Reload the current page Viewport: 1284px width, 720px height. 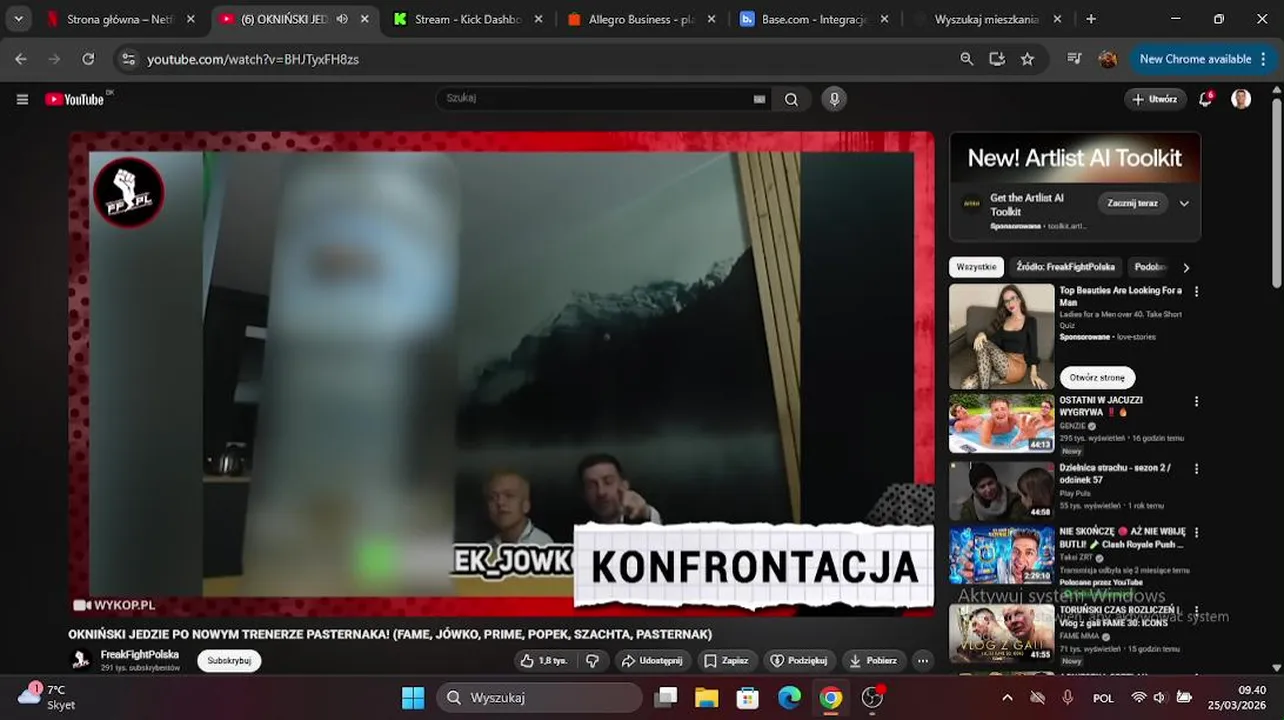click(x=88, y=59)
